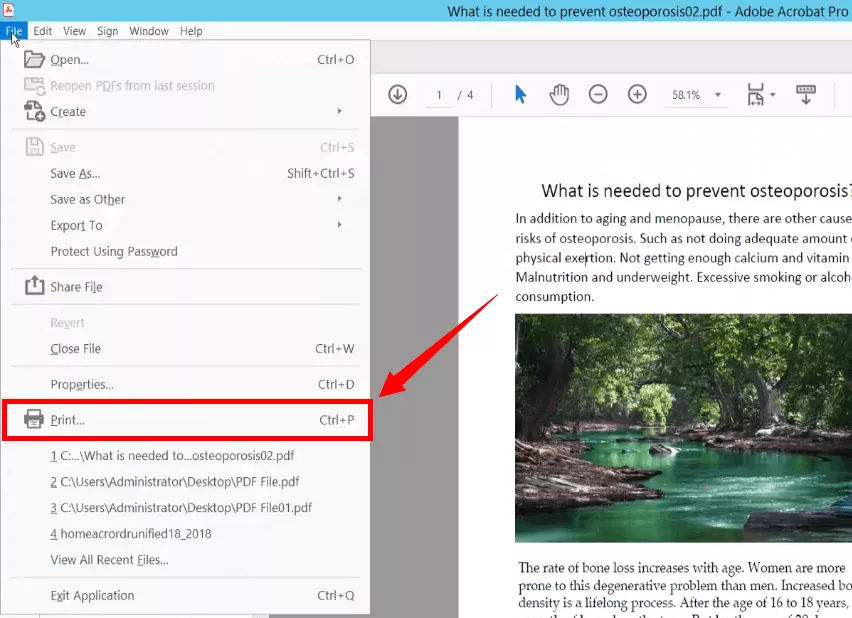The width and height of the screenshot is (852, 618).
Task: Click the Print printer icon
Action: tap(33, 420)
